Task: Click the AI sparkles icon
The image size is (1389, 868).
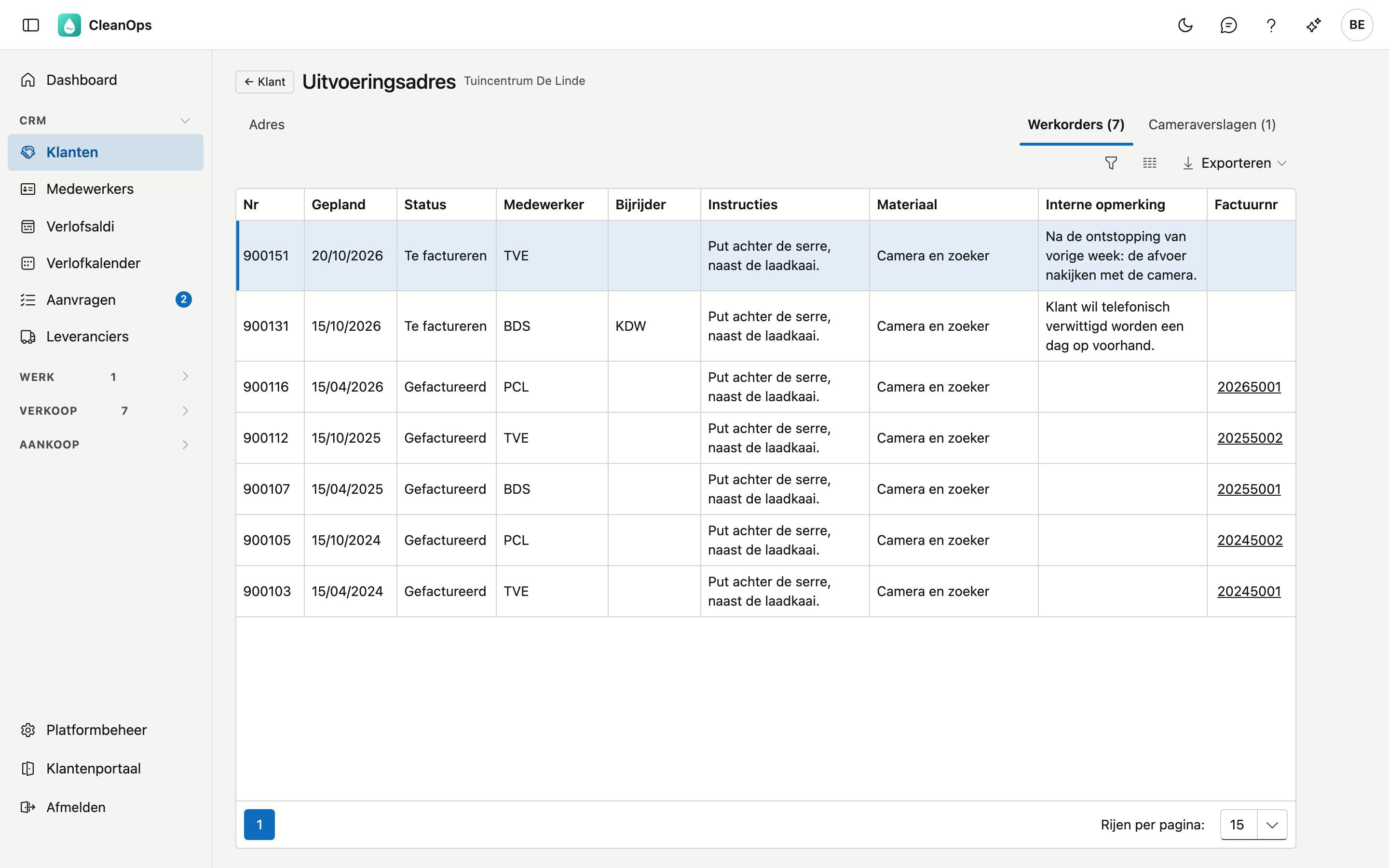Action: point(1314,25)
